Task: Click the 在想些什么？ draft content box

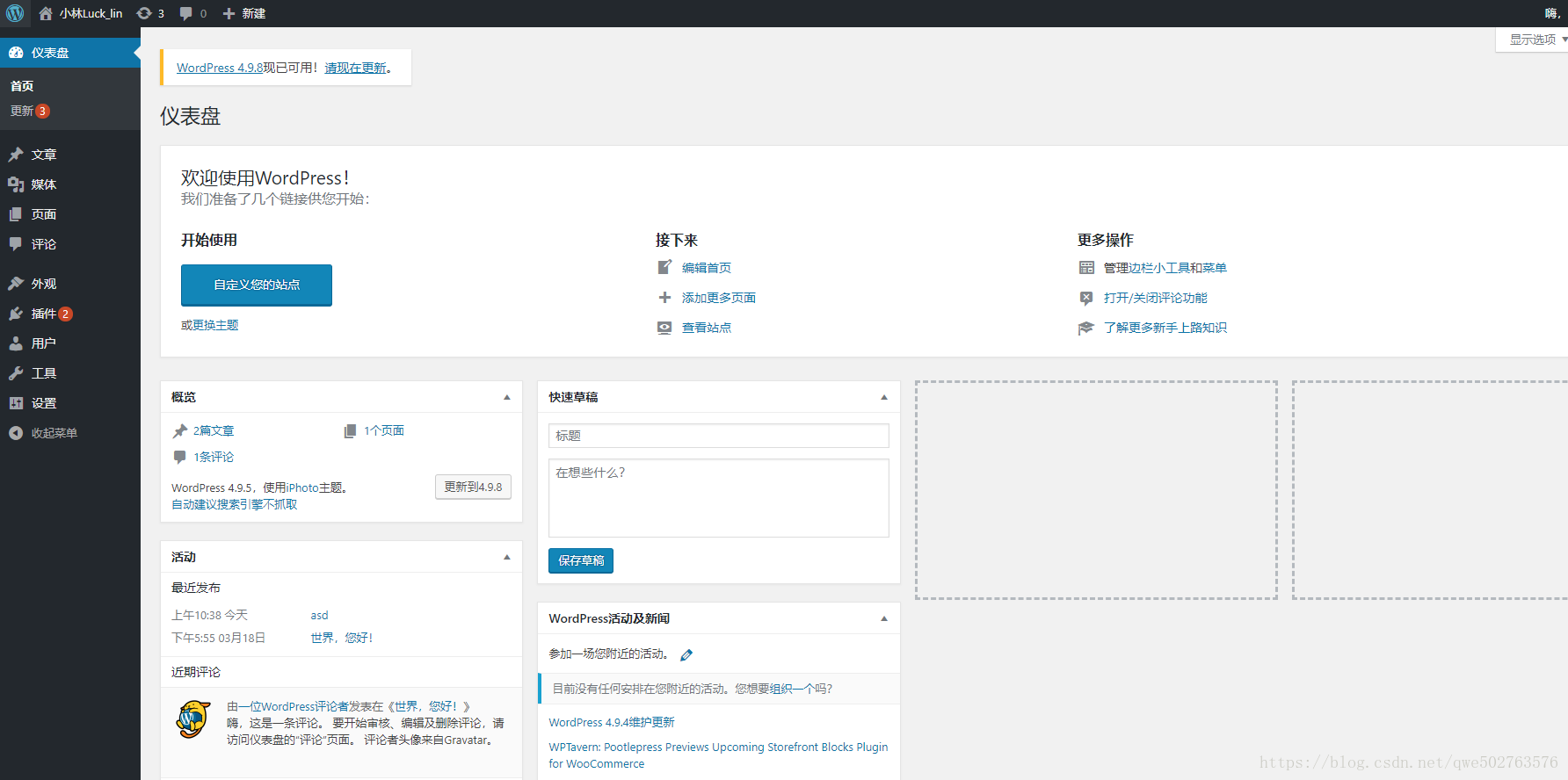Action: pyautogui.click(x=719, y=498)
